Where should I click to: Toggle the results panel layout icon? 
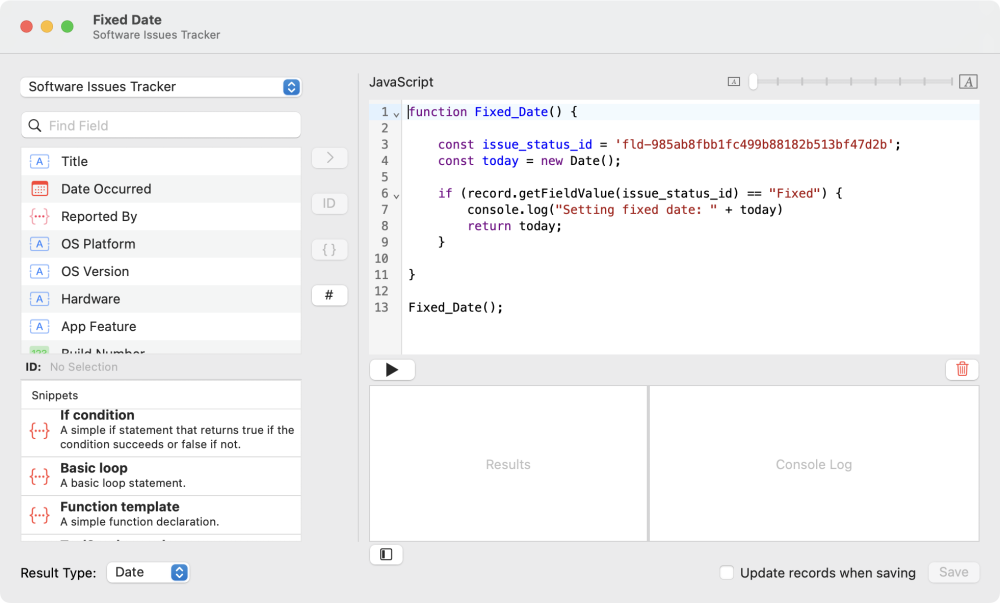click(386, 554)
